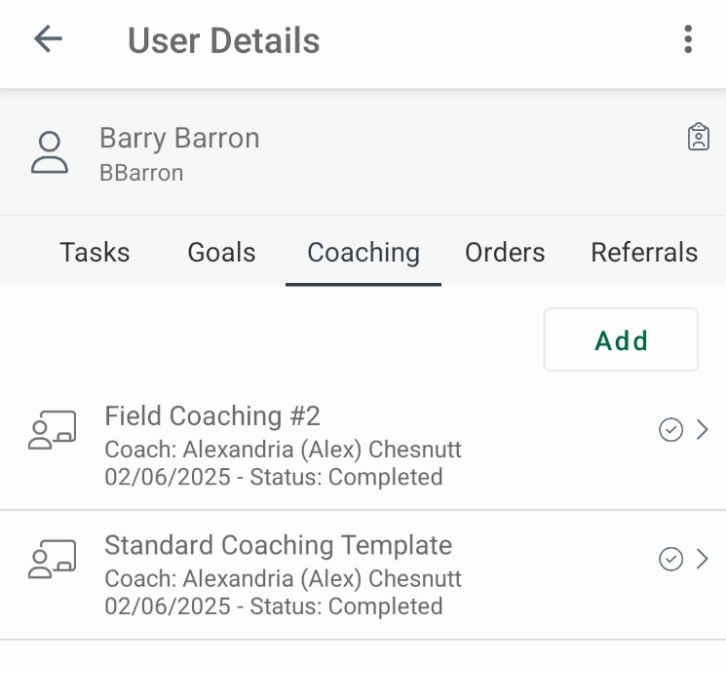
Task: Tap the BBarron username text
Action: (x=142, y=173)
